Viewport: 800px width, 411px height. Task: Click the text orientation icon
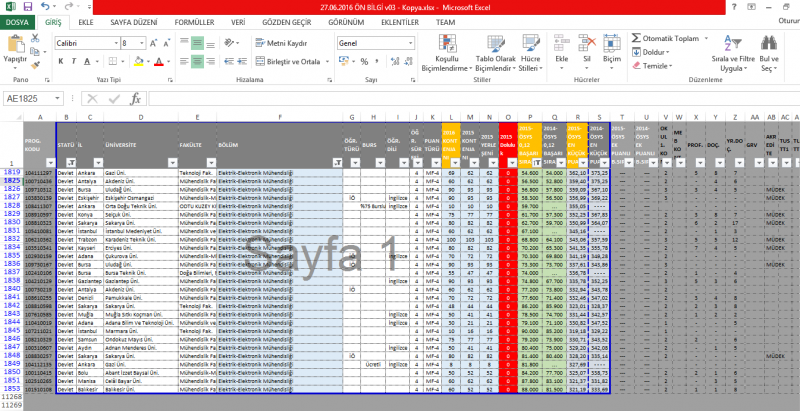[230, 43]
